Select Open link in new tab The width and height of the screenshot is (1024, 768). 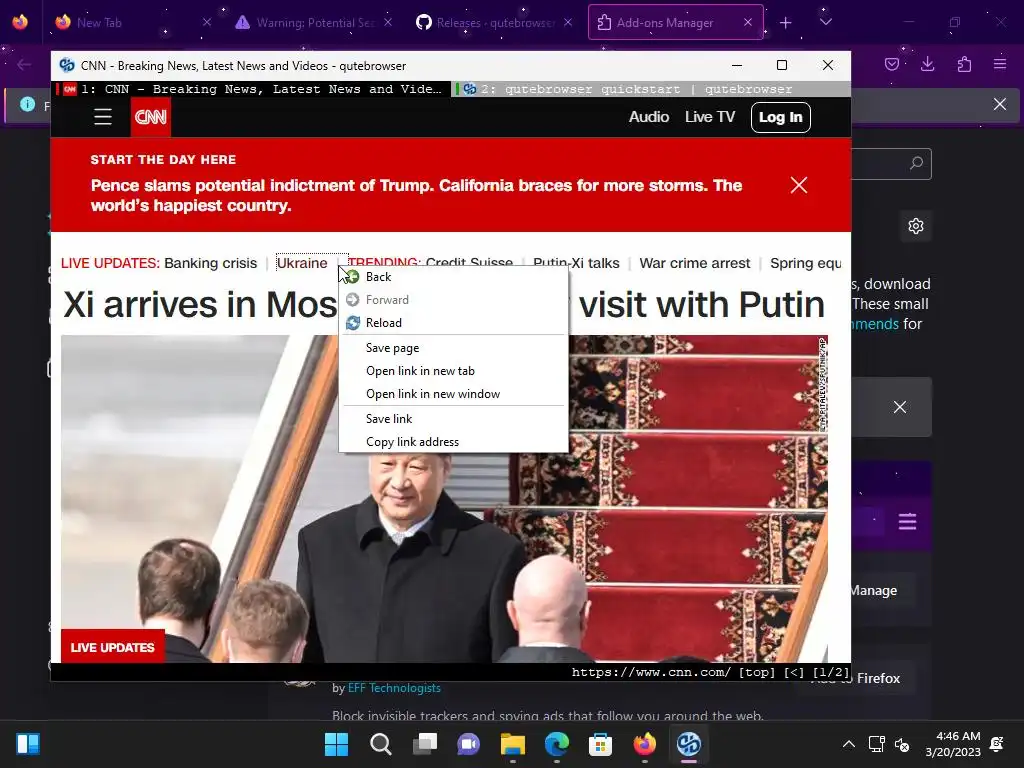(454, 371)
